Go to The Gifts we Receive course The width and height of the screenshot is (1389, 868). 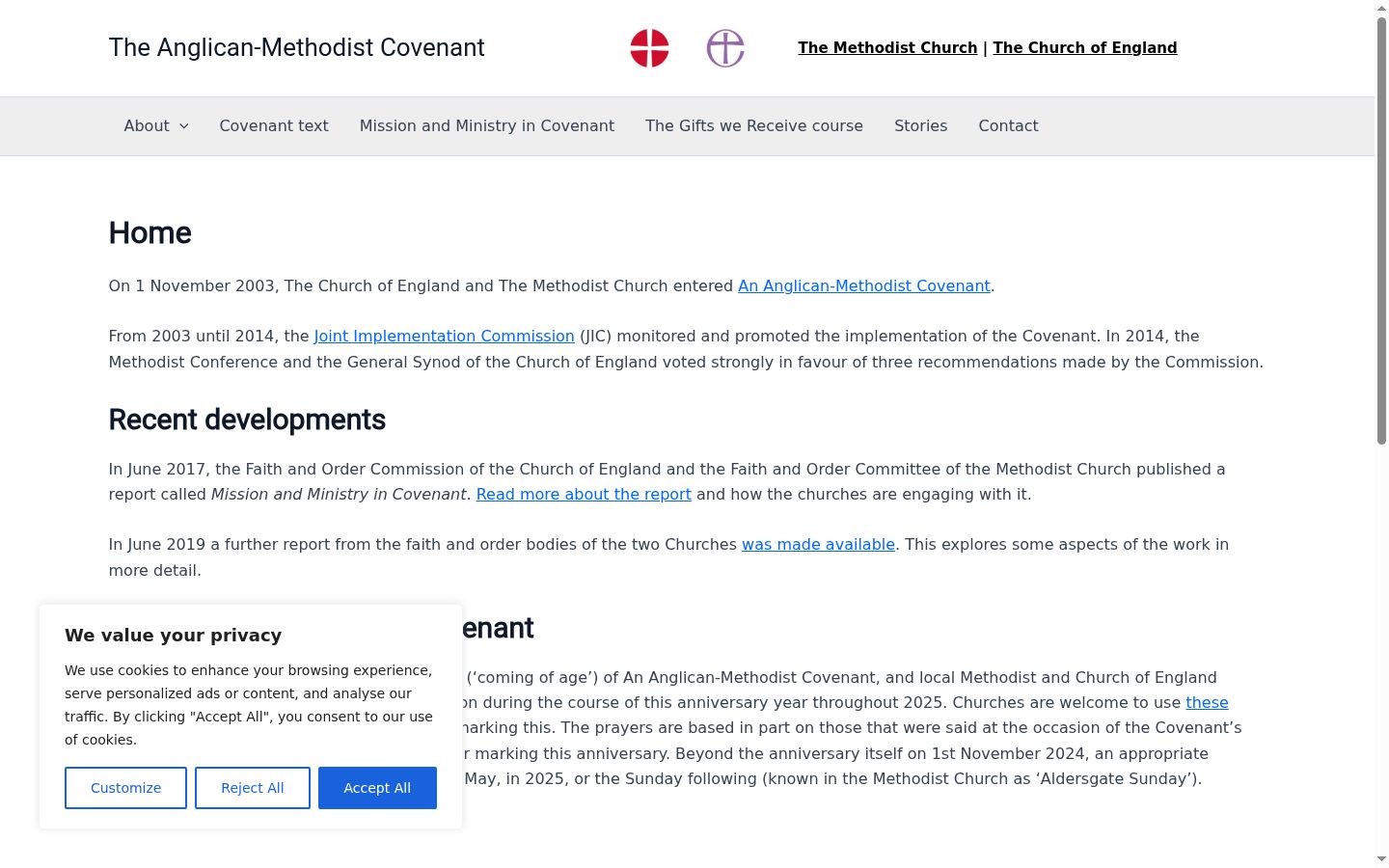(754, 126)
